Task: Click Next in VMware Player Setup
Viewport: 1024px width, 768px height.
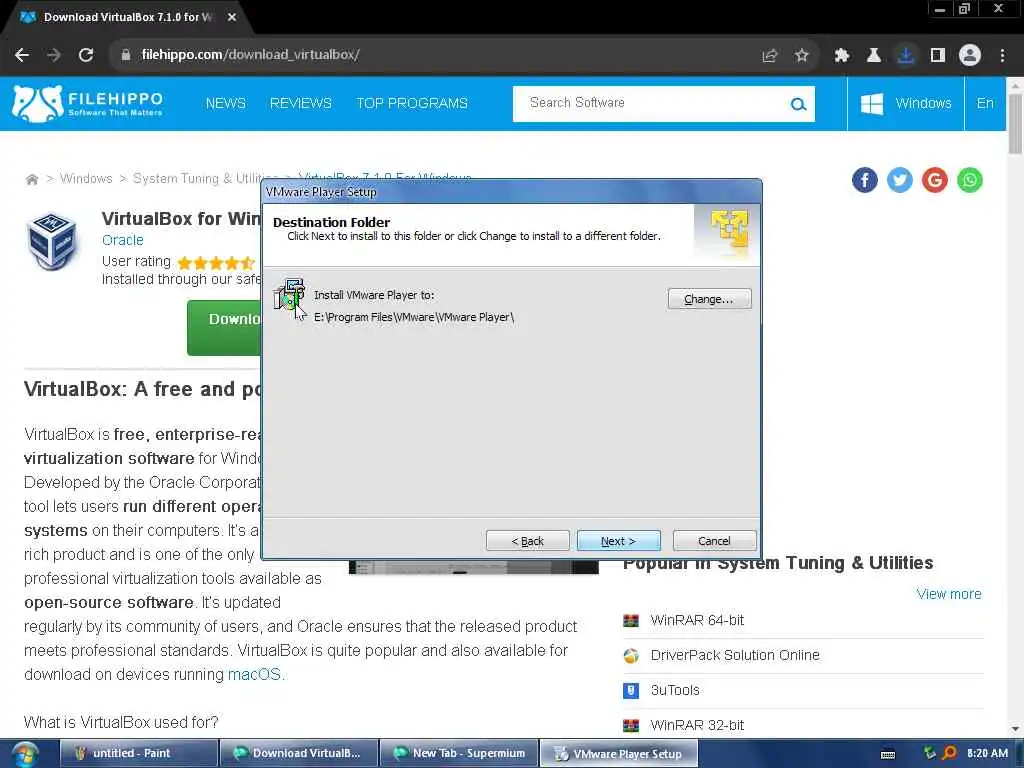Action: [618, 541]
